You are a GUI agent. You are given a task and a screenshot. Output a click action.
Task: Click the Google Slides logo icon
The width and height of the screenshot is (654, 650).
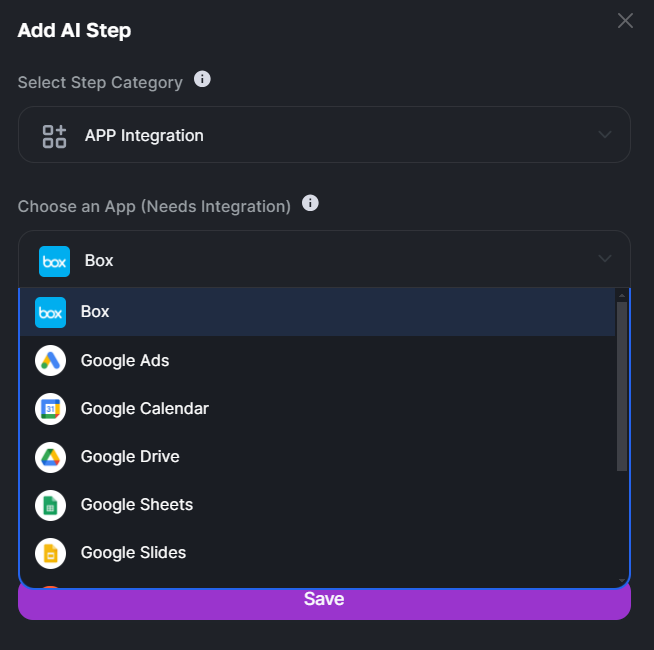coord(50,554)
